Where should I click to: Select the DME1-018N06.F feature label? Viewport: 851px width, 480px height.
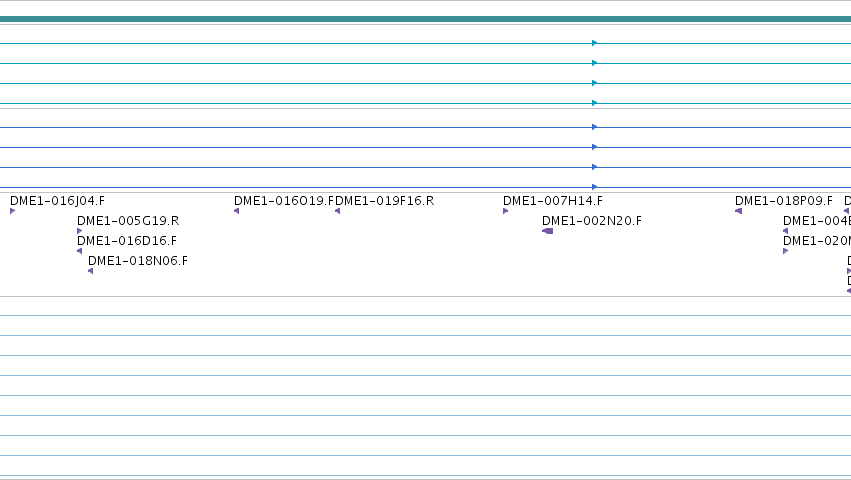coord(138,261)
